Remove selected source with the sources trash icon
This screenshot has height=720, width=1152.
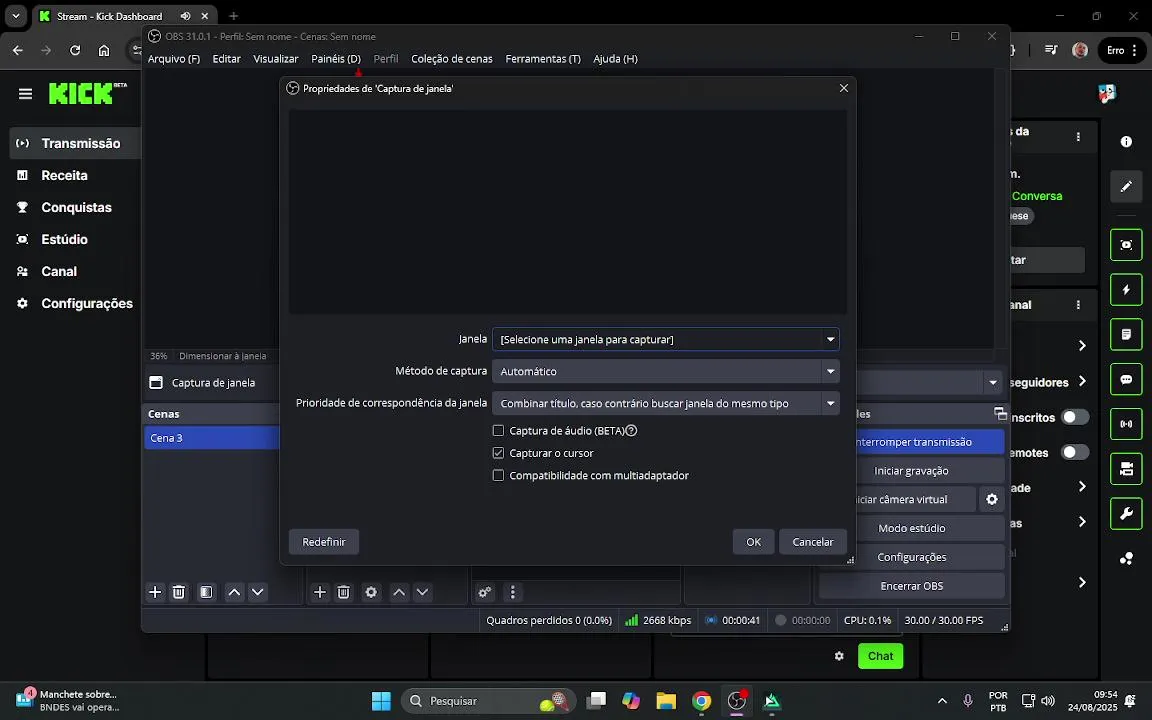343,592
